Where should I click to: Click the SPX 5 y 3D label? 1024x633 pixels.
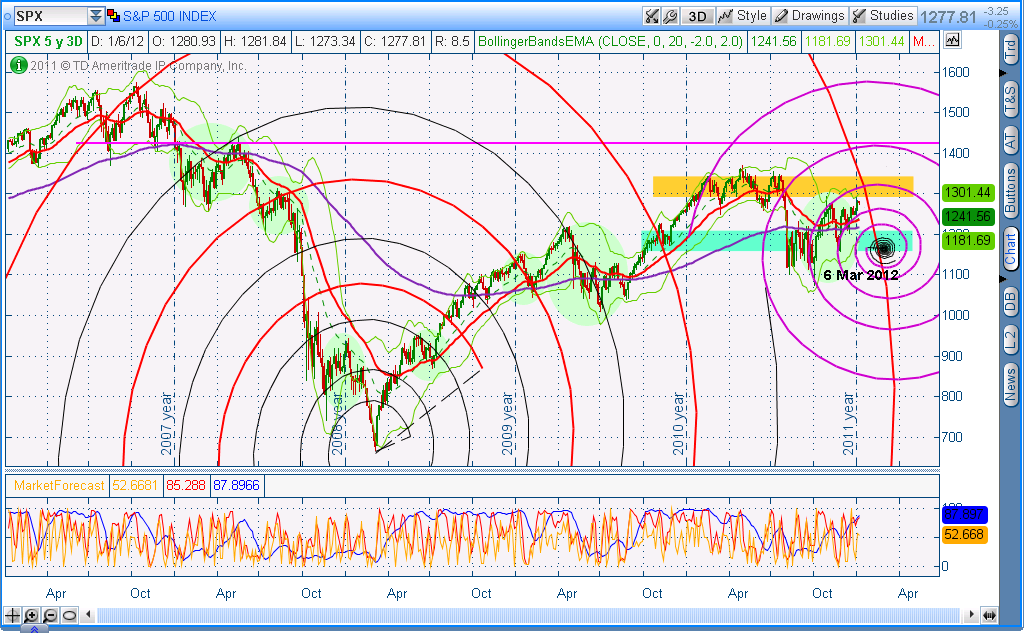click(x=48, y=41)
